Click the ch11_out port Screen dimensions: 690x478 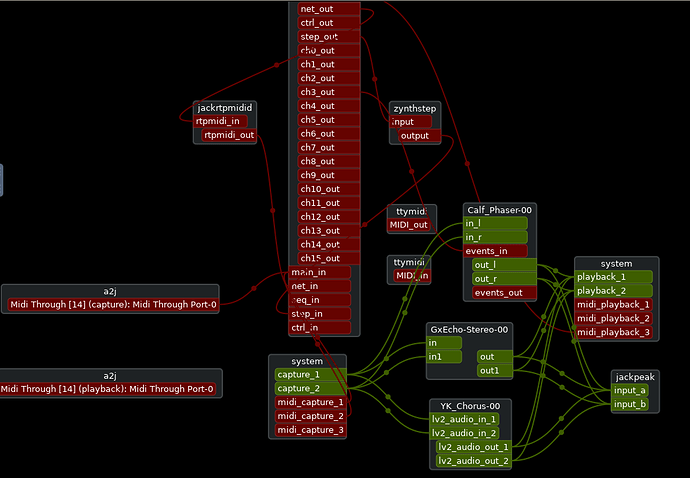pyautogui.click(x=329, y=203)
